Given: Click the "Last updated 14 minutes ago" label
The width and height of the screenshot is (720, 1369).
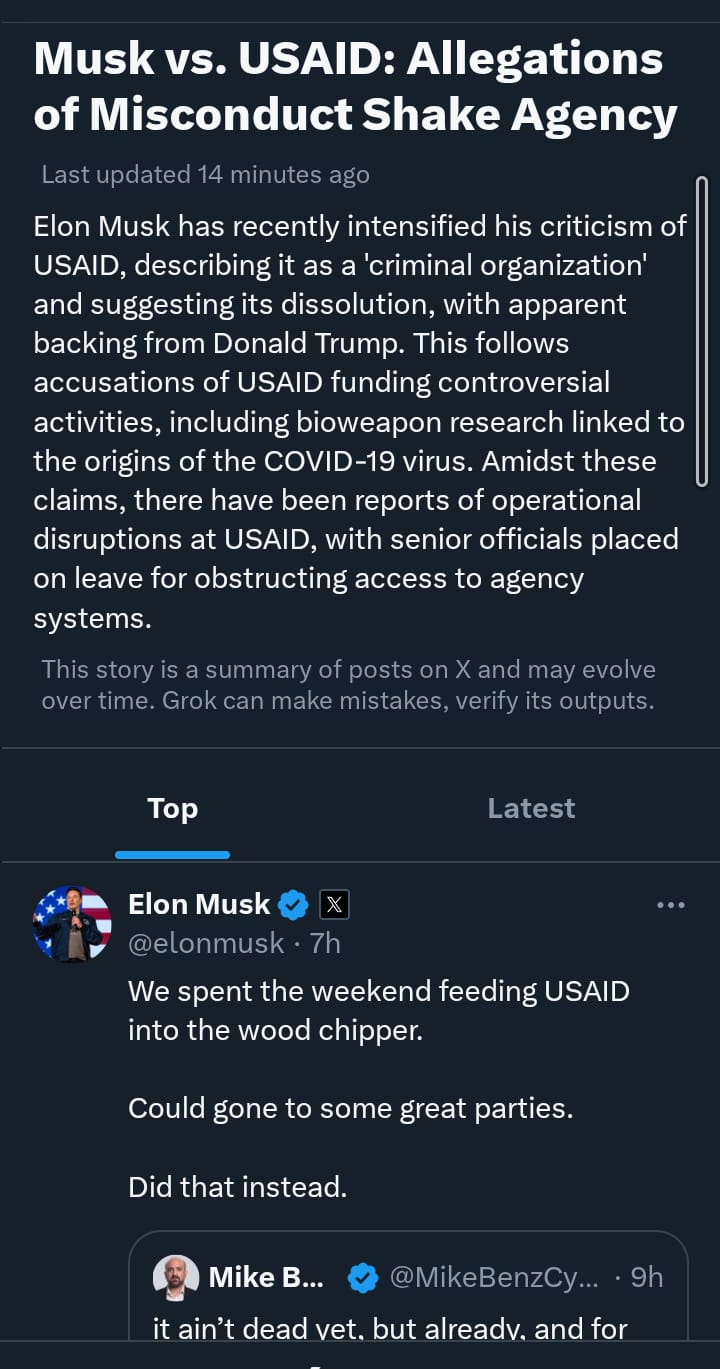Looking at the screenshot, I should (205, 175).
